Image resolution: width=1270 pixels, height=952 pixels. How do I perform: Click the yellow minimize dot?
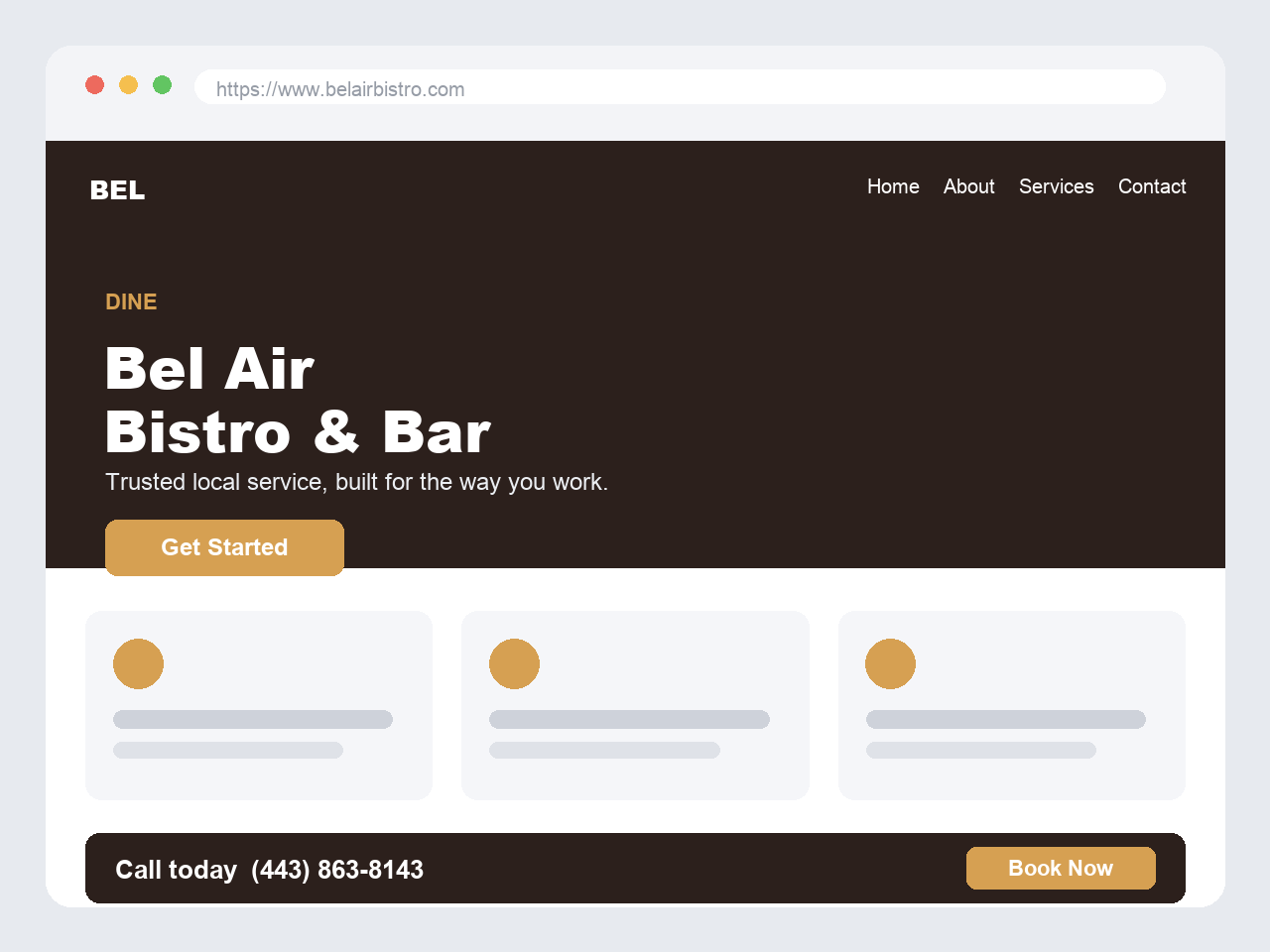[x=129, y=85]
